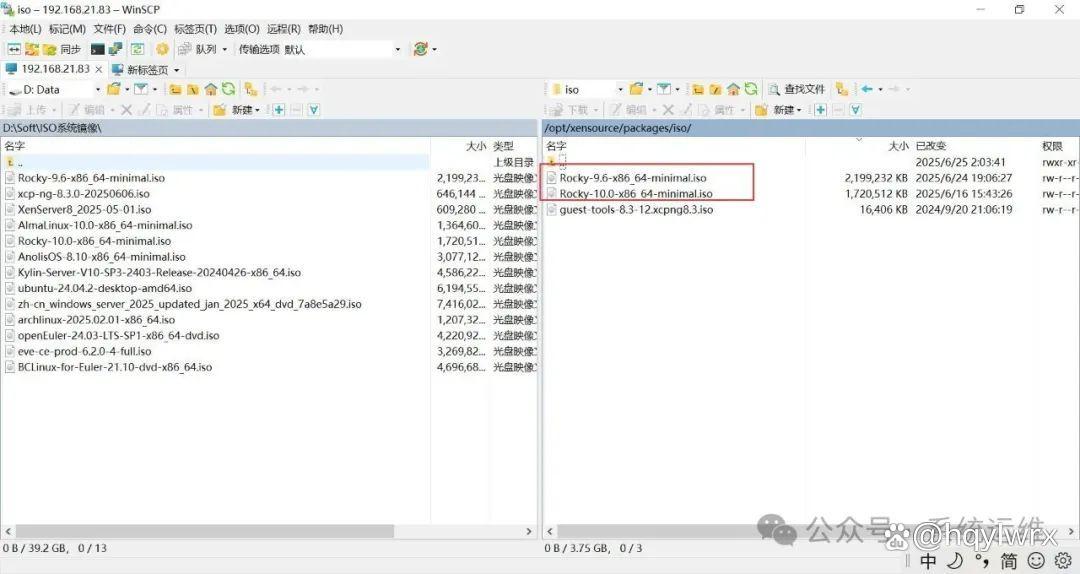Show local panel directory tree icon
The width and height of the screenshot is (1080, 574).
[x=251, y=89]
